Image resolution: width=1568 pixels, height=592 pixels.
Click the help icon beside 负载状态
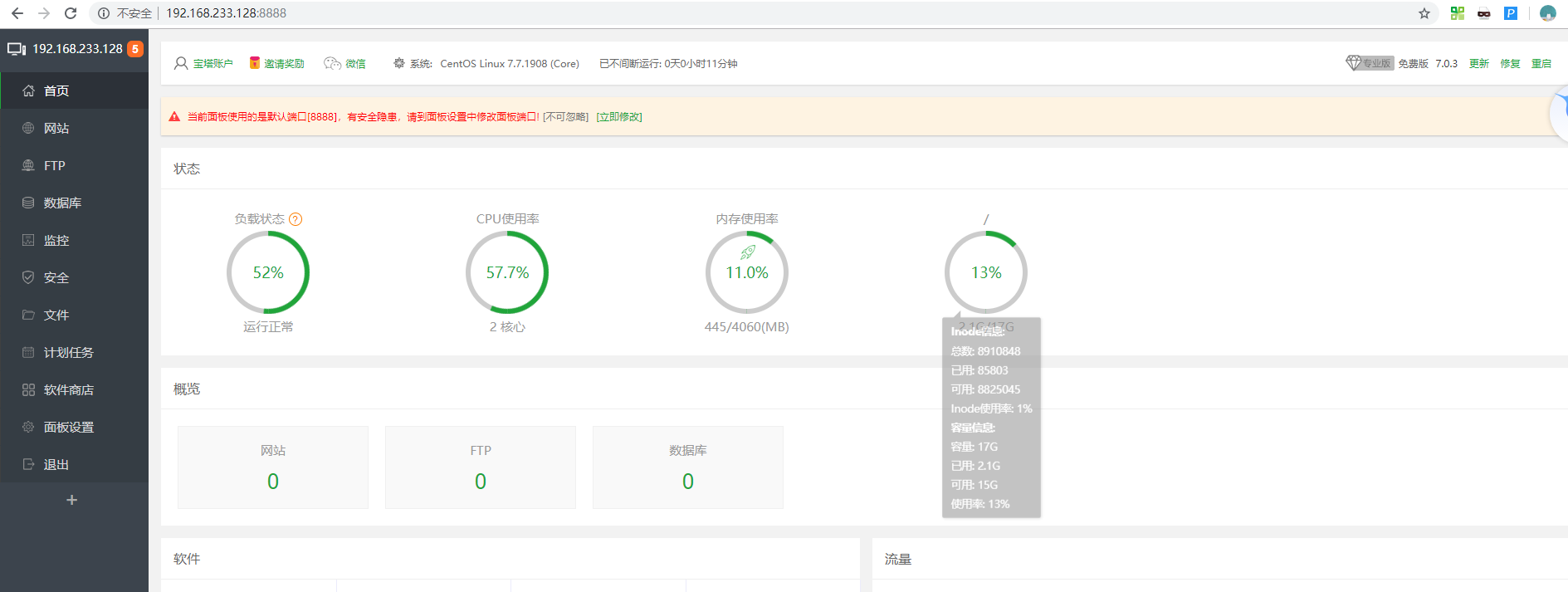tap(296, 219)
